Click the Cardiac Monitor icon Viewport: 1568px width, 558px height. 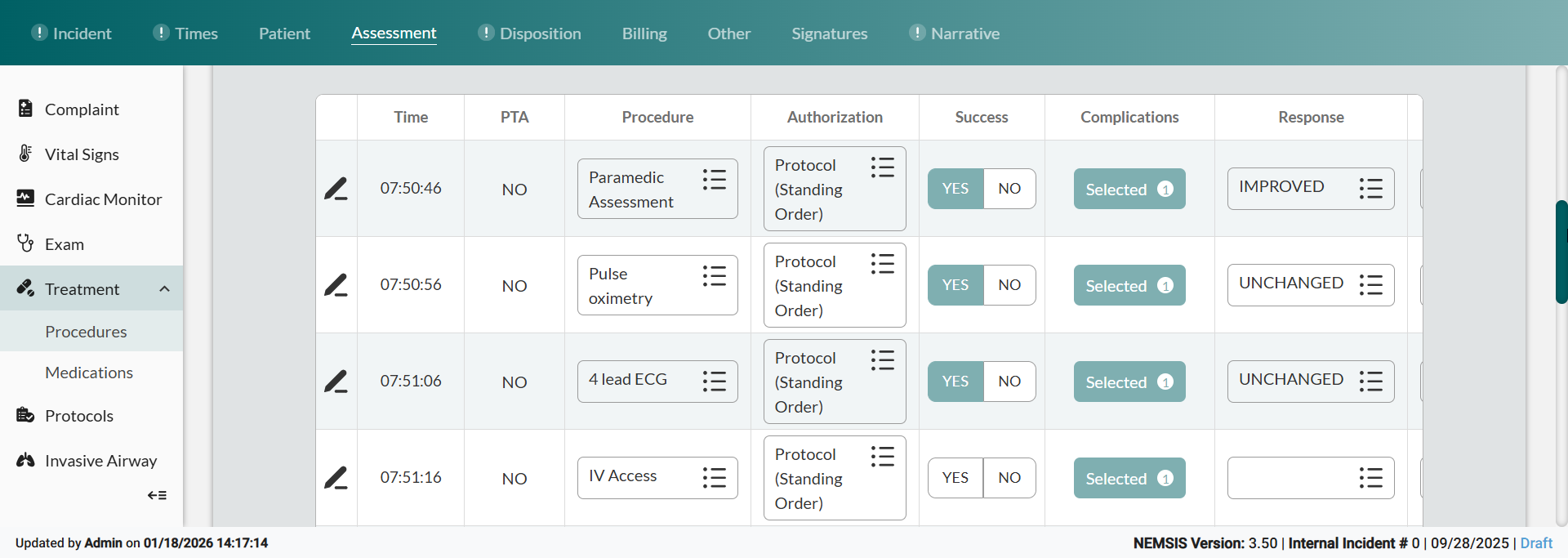[x=25, y=199]
